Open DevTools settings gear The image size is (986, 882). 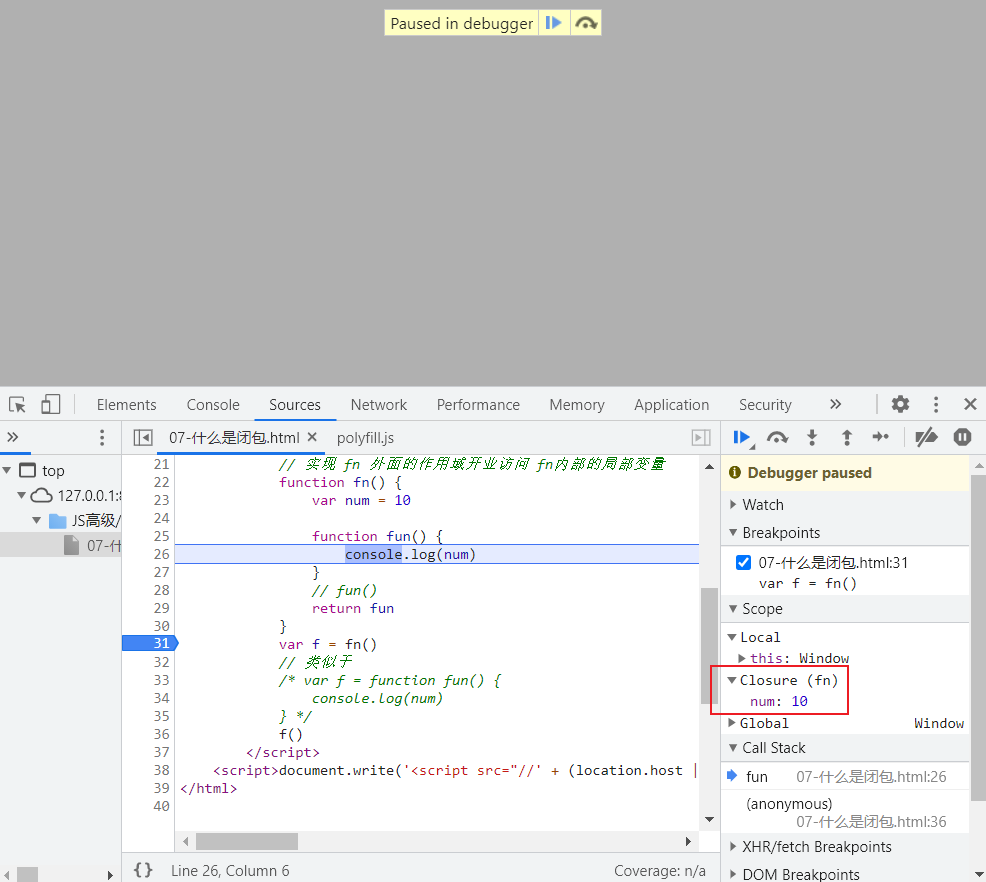[x=900, y=404]
